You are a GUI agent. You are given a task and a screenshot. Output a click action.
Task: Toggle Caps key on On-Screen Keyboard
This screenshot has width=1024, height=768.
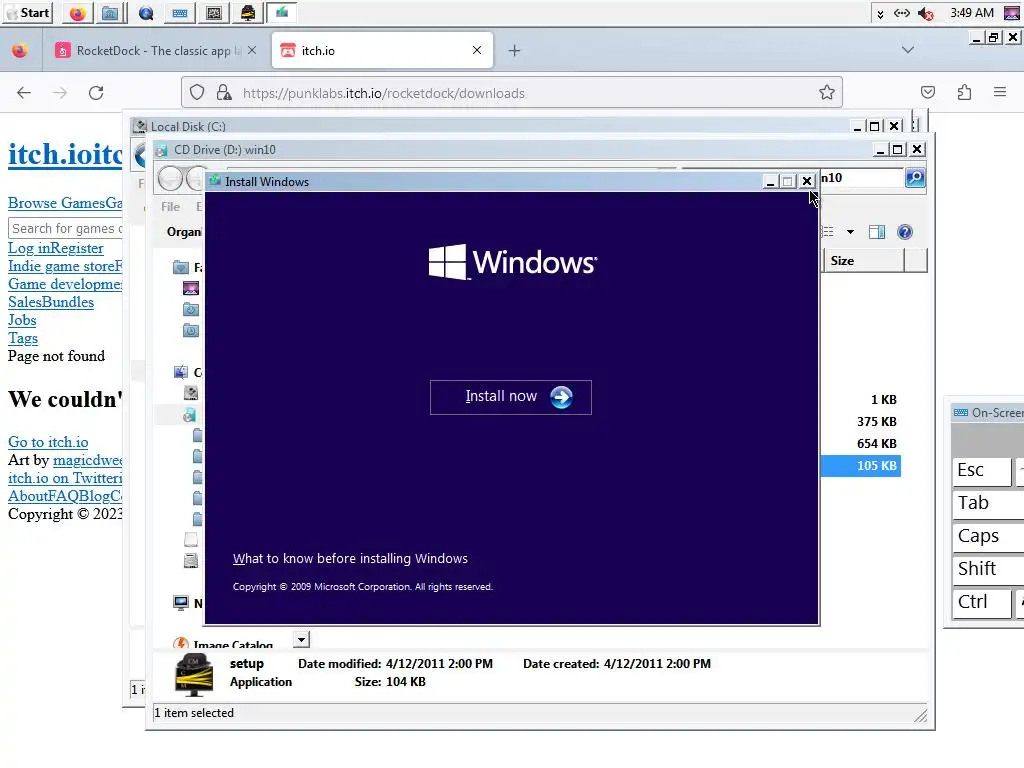(x=988, y=536)
